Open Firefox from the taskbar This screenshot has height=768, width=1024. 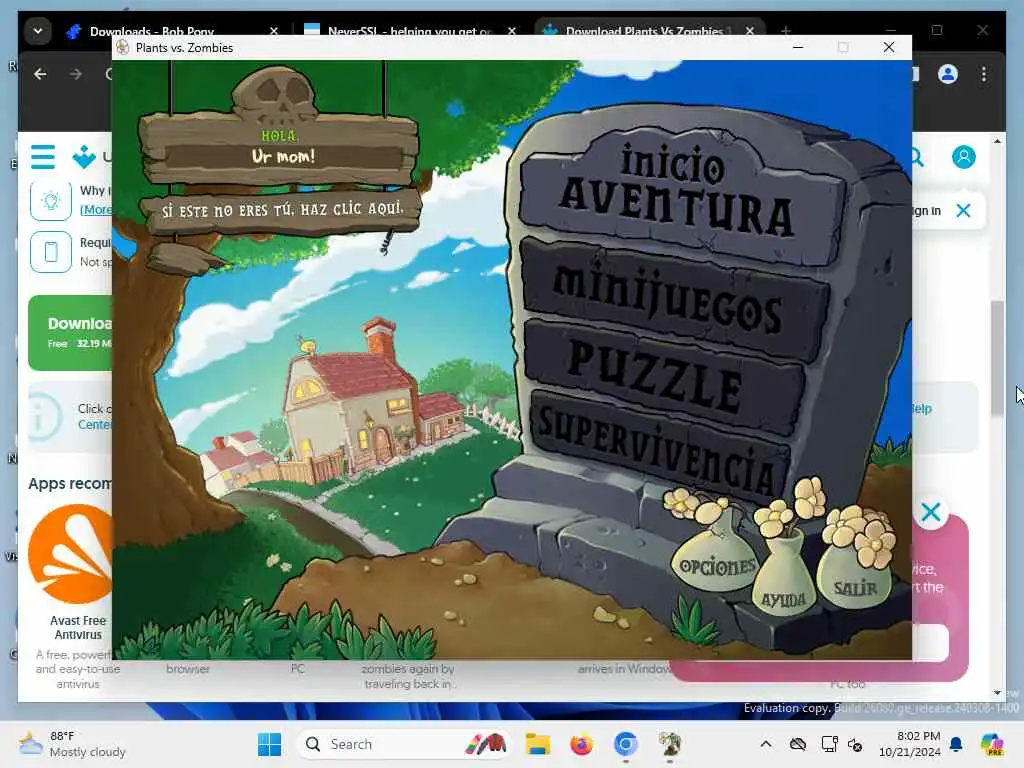tap(581, 744)
